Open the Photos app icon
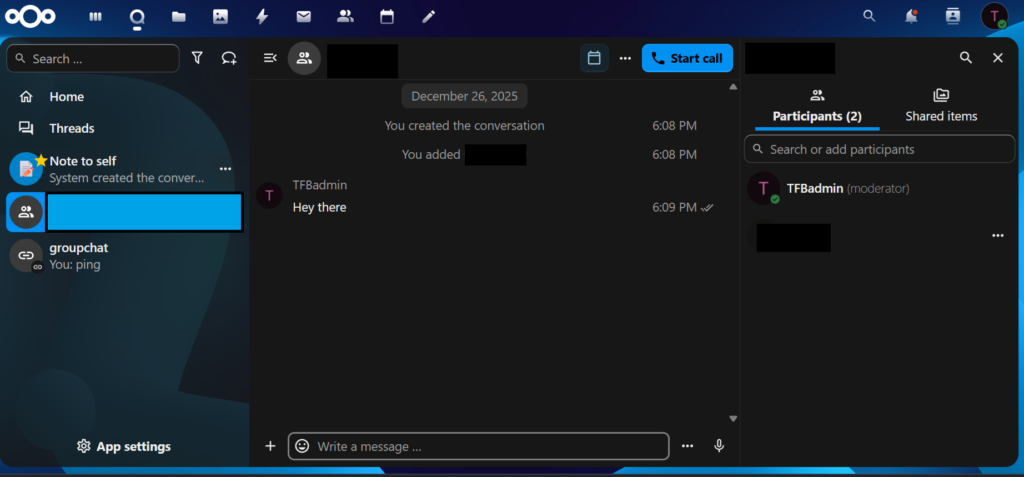1024x477 pixels. (220, 16)
